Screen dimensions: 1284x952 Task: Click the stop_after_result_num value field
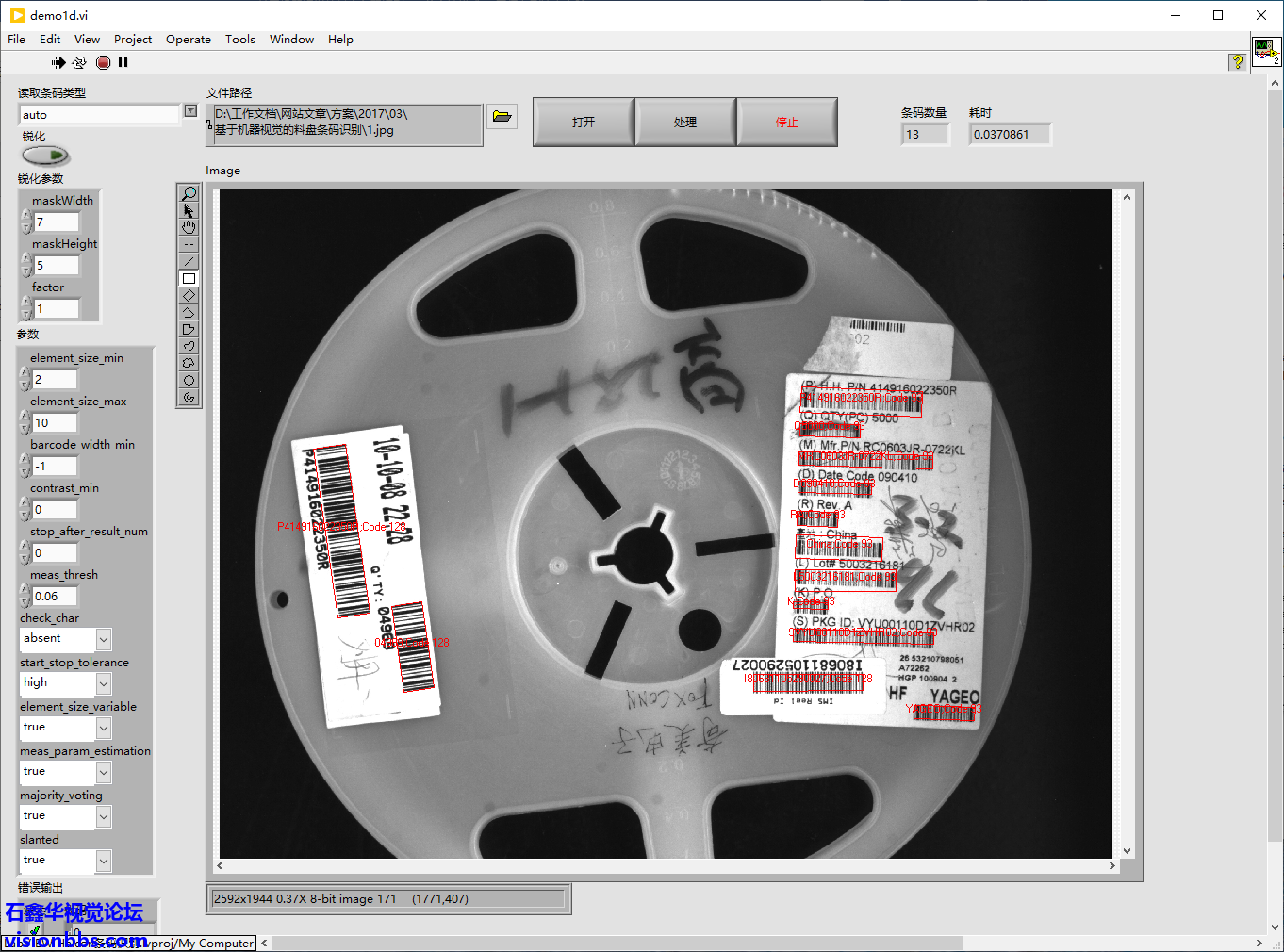[x=54, y=553]
